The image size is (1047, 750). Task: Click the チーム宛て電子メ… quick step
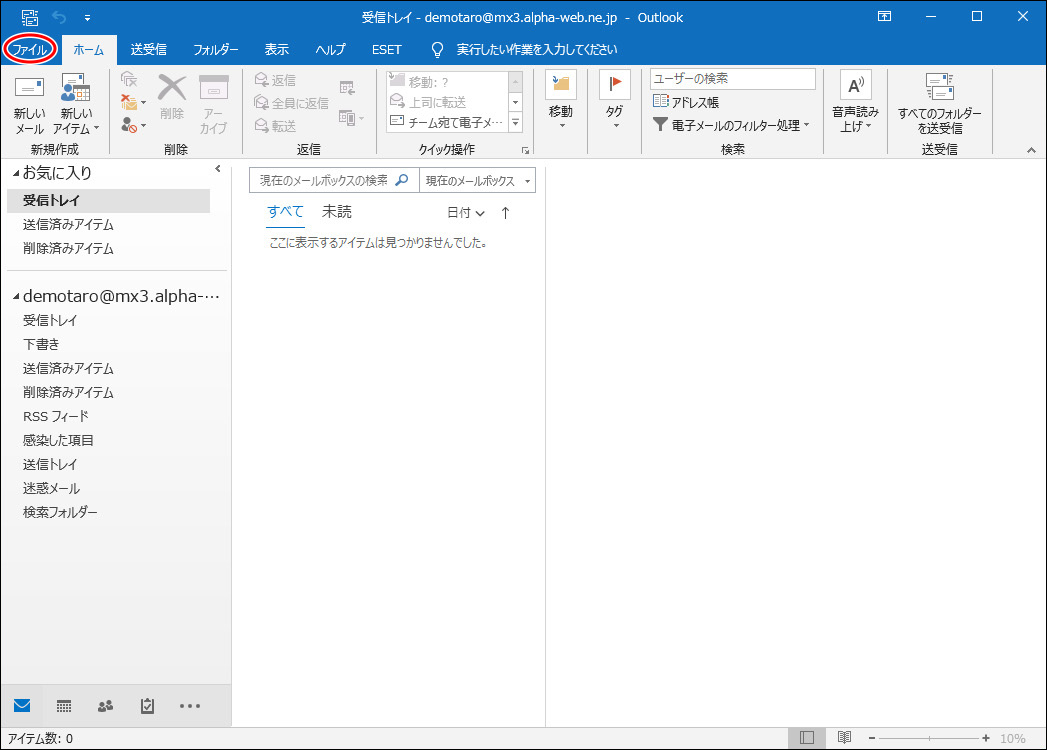point(447,122)
